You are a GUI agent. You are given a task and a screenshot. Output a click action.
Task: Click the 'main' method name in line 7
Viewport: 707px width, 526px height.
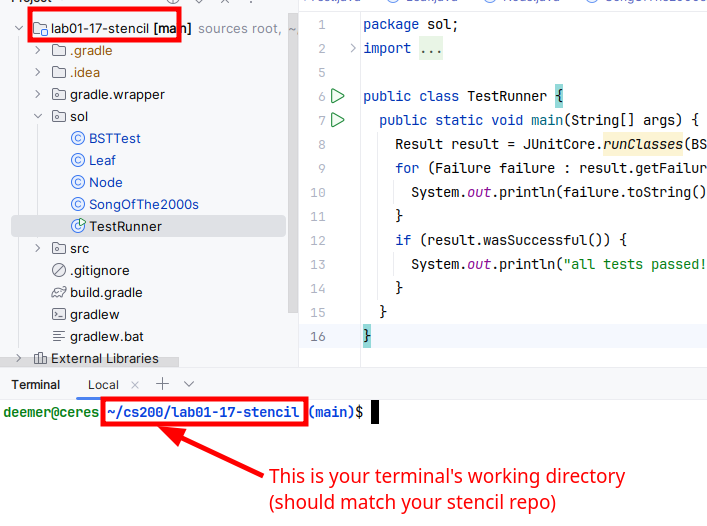547,120
